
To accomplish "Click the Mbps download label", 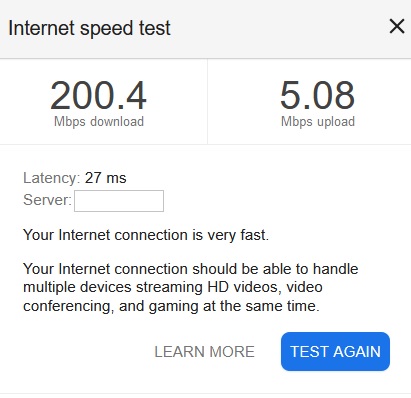I will (x=99, y=121).
